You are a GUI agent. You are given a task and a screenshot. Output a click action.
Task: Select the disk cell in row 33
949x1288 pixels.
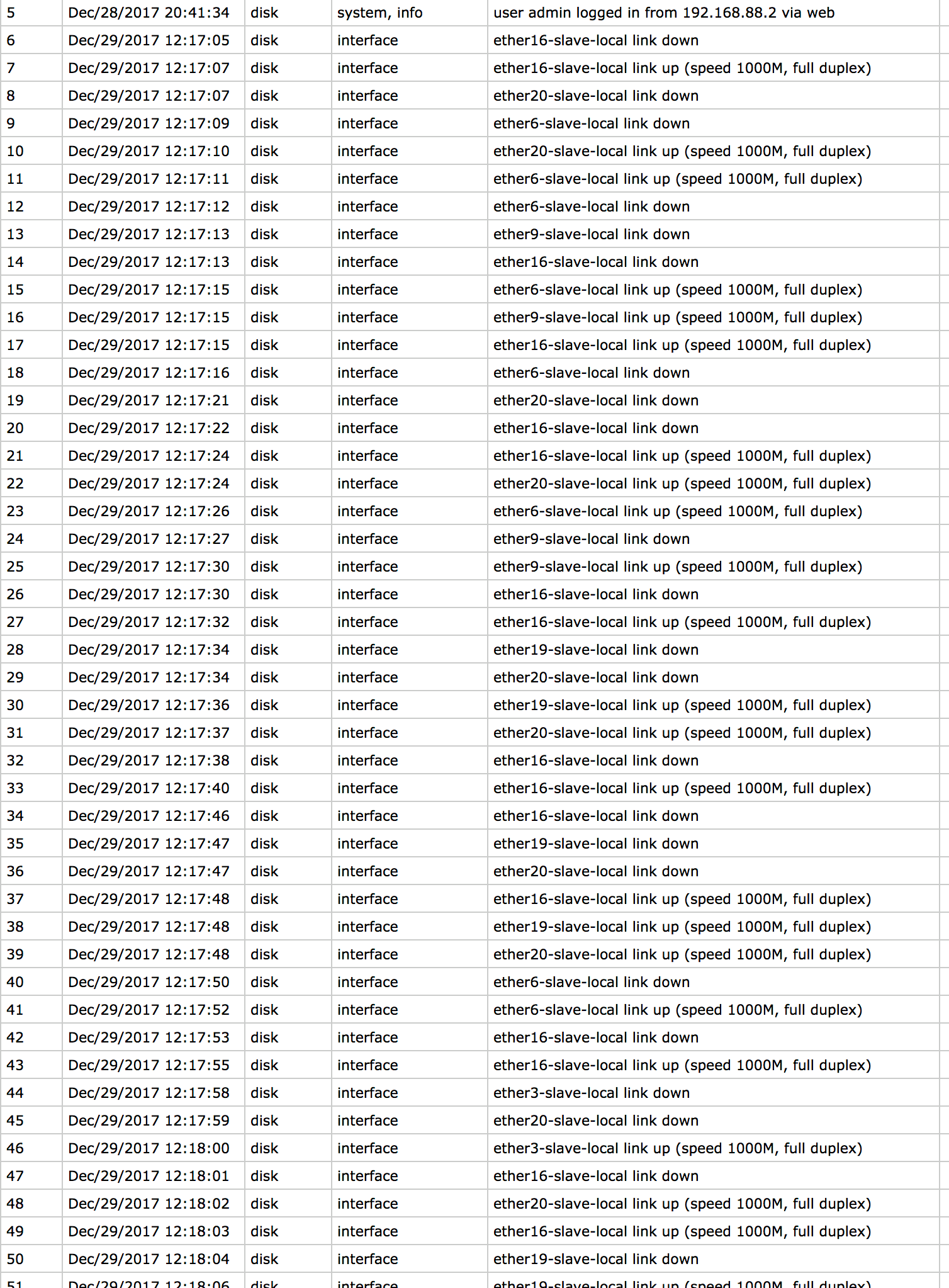(264, 788)
